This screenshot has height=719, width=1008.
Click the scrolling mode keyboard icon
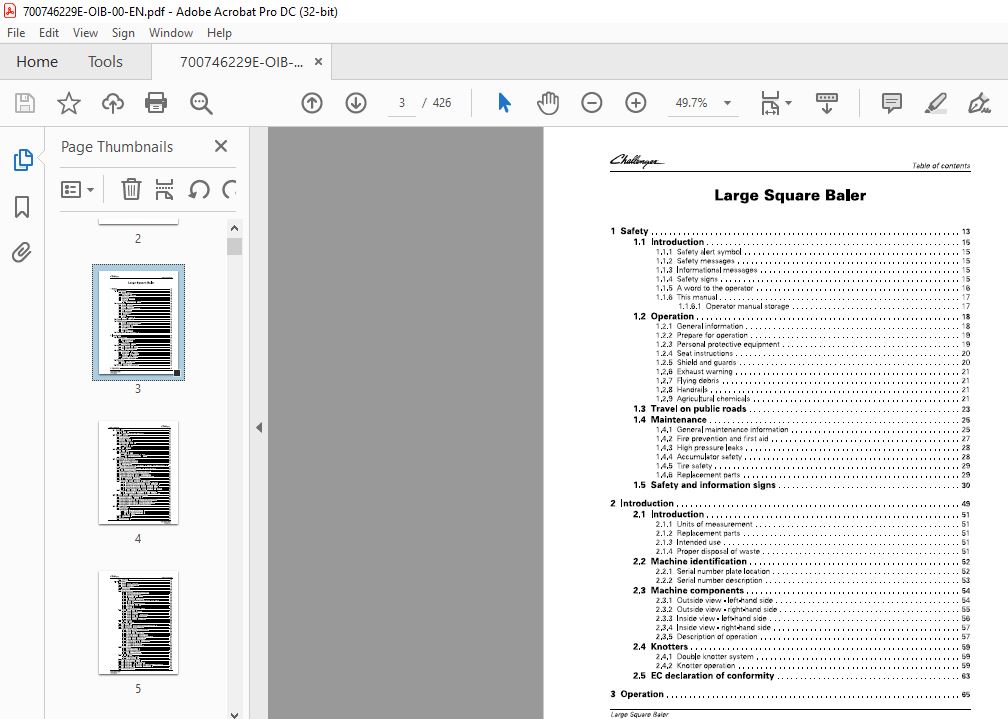pos(827,103)
